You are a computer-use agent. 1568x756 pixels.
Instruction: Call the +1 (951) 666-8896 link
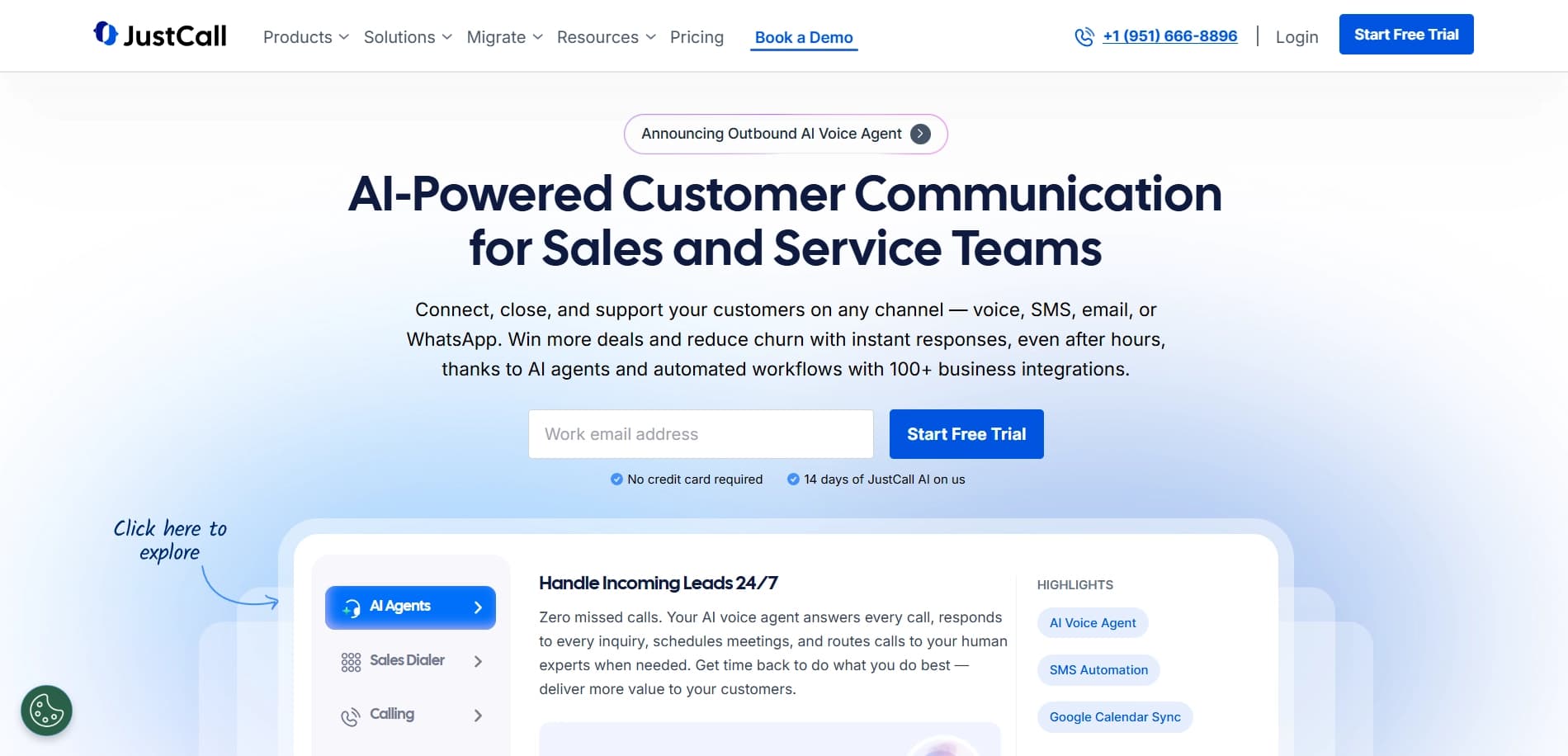tap(1169, 36)
